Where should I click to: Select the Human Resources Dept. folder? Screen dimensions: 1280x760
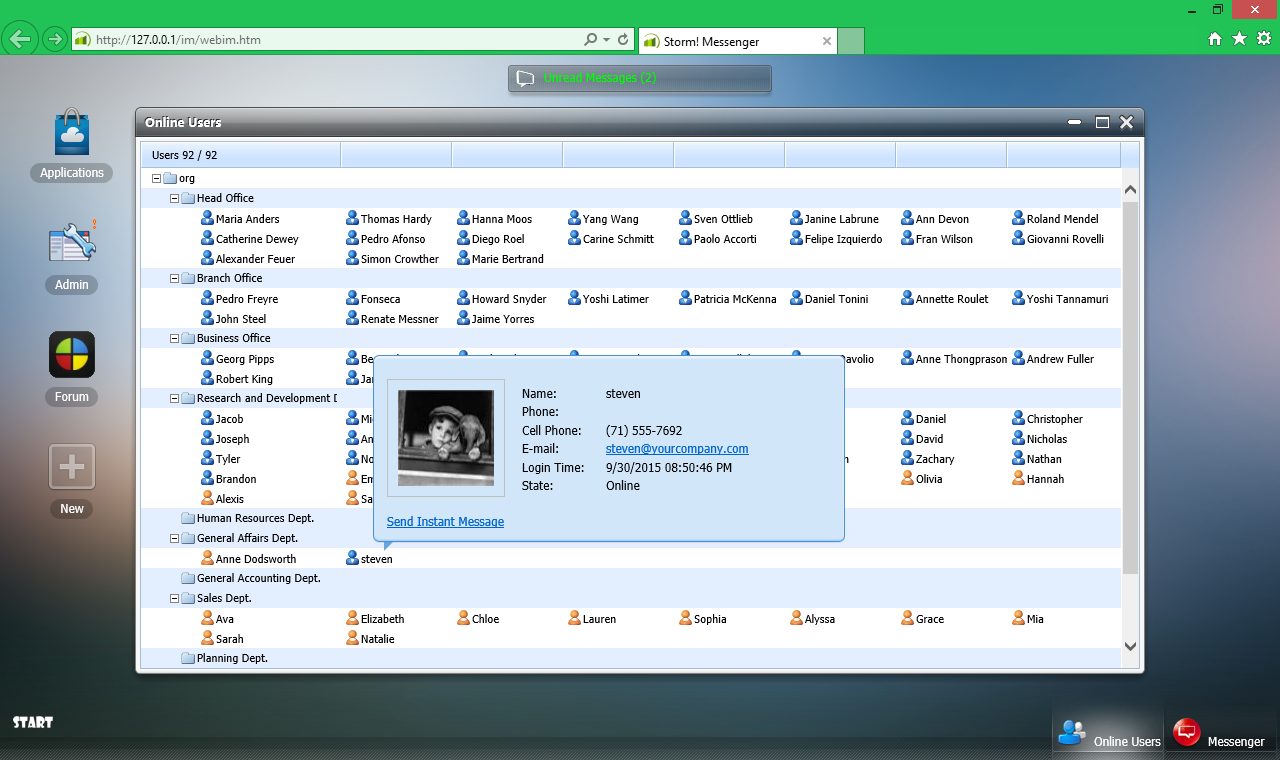tap(254, 518)
